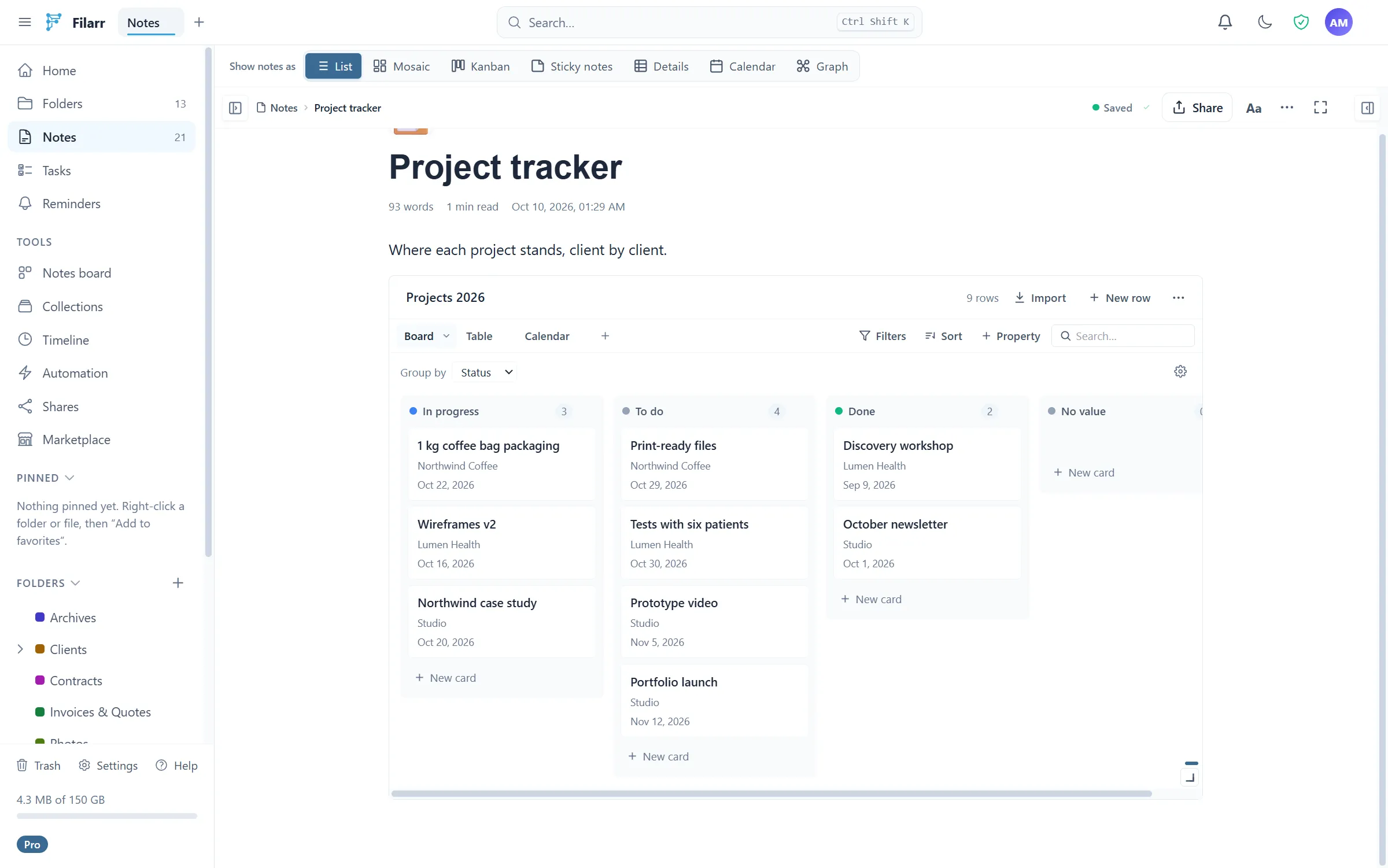Viewport: 1388px width, 868px height.
Task: Click the green shield security icon
Action: click(1301, 22)
